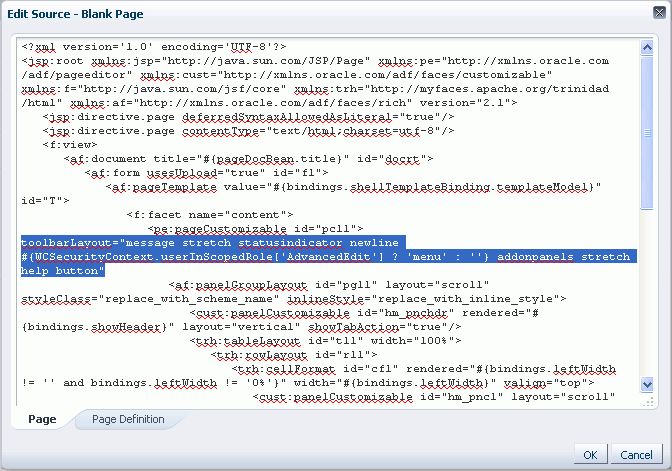Click the af:document title line

point(249,159)
